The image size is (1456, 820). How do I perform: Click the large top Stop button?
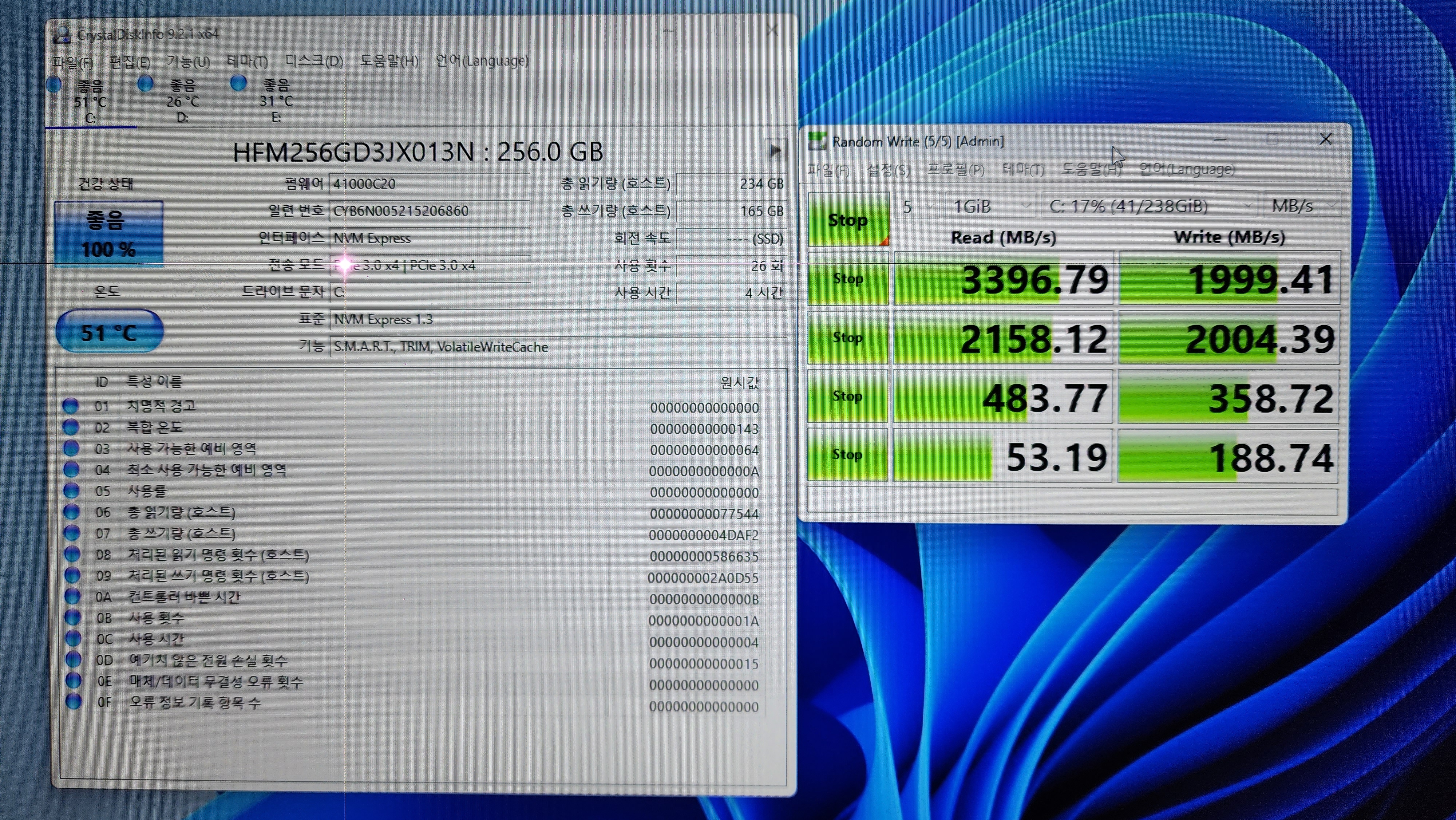click(847, 220)
